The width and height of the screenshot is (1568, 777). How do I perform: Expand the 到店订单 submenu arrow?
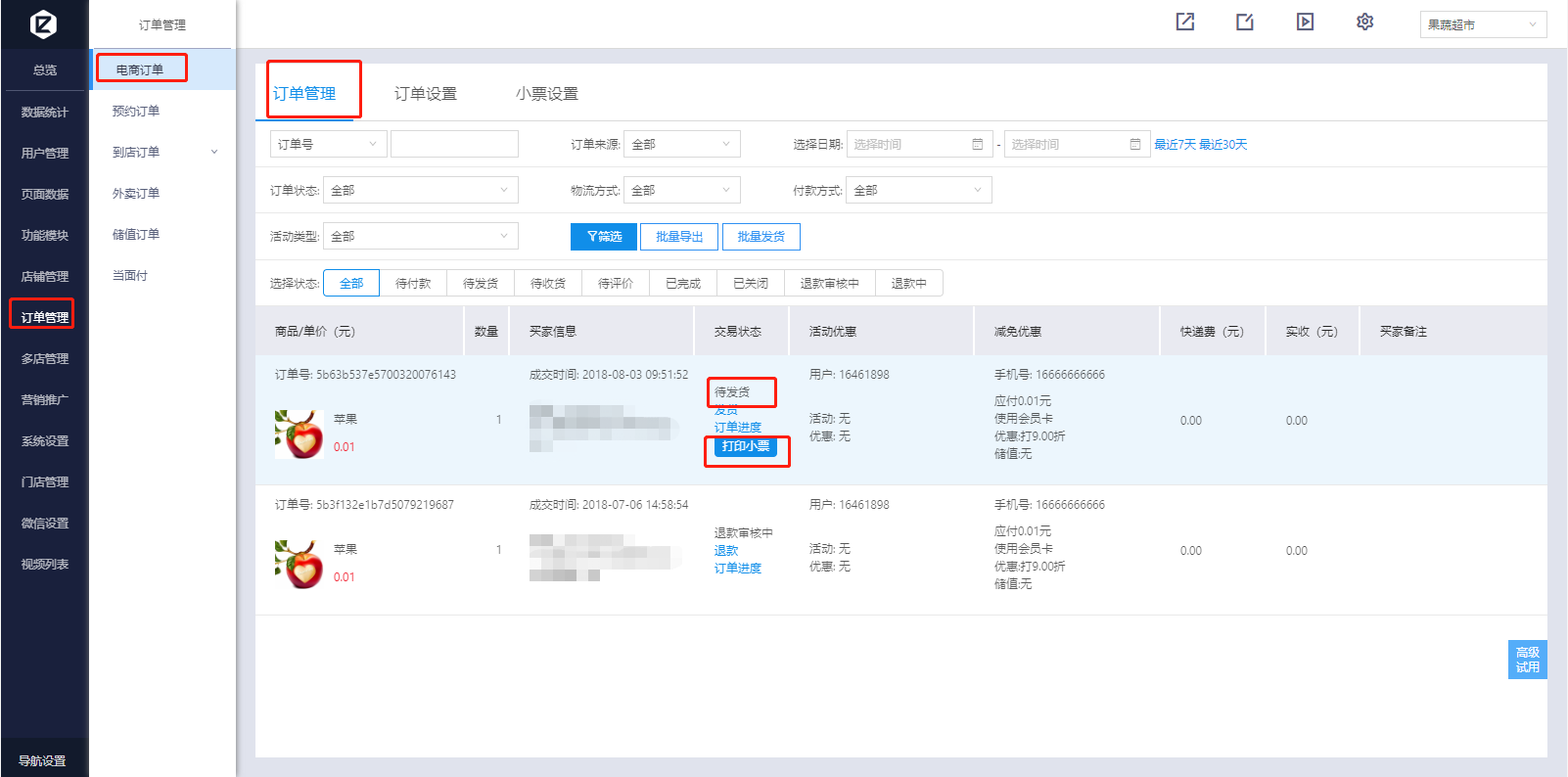214,152
